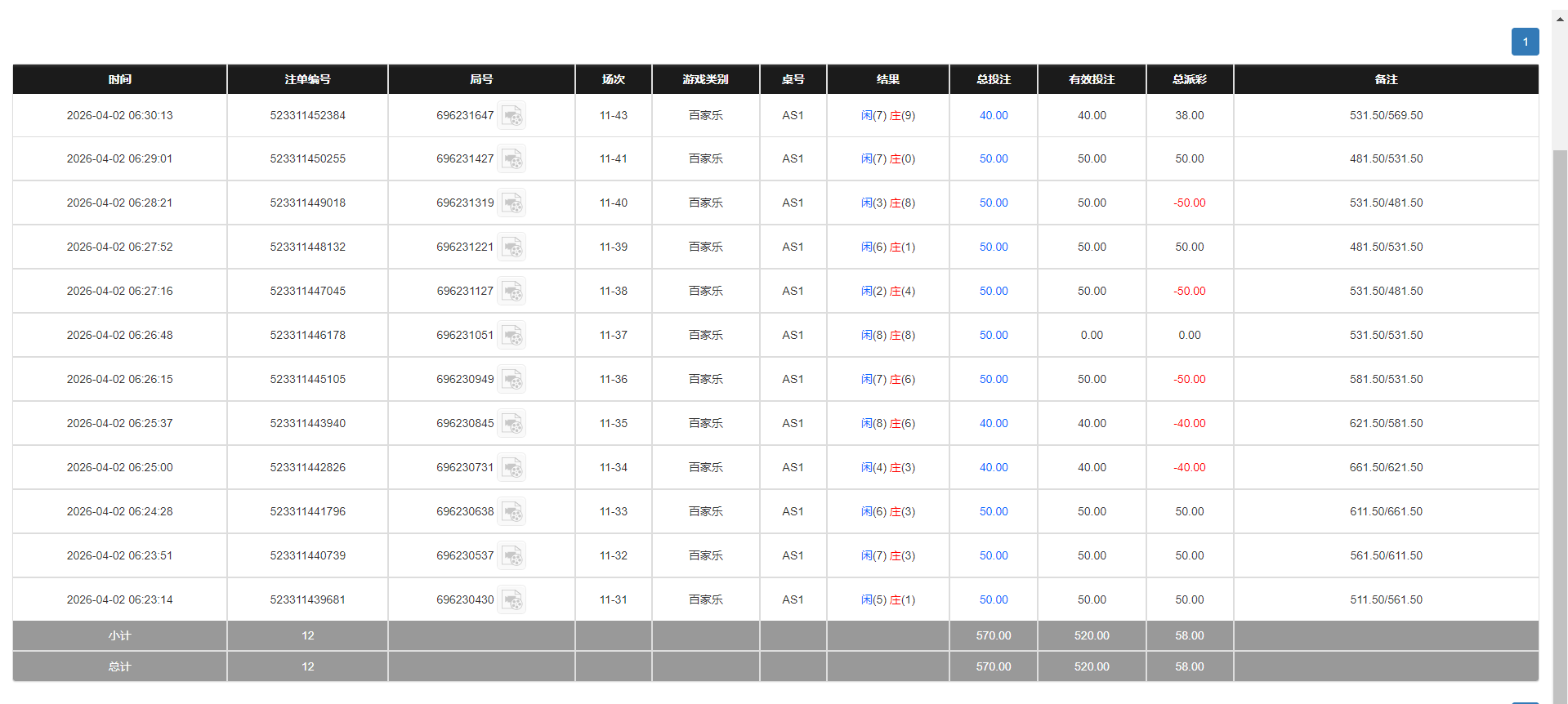Launch the replay for round 696230845
This screenshot has height=704, width=1568.
click(512, 424)
